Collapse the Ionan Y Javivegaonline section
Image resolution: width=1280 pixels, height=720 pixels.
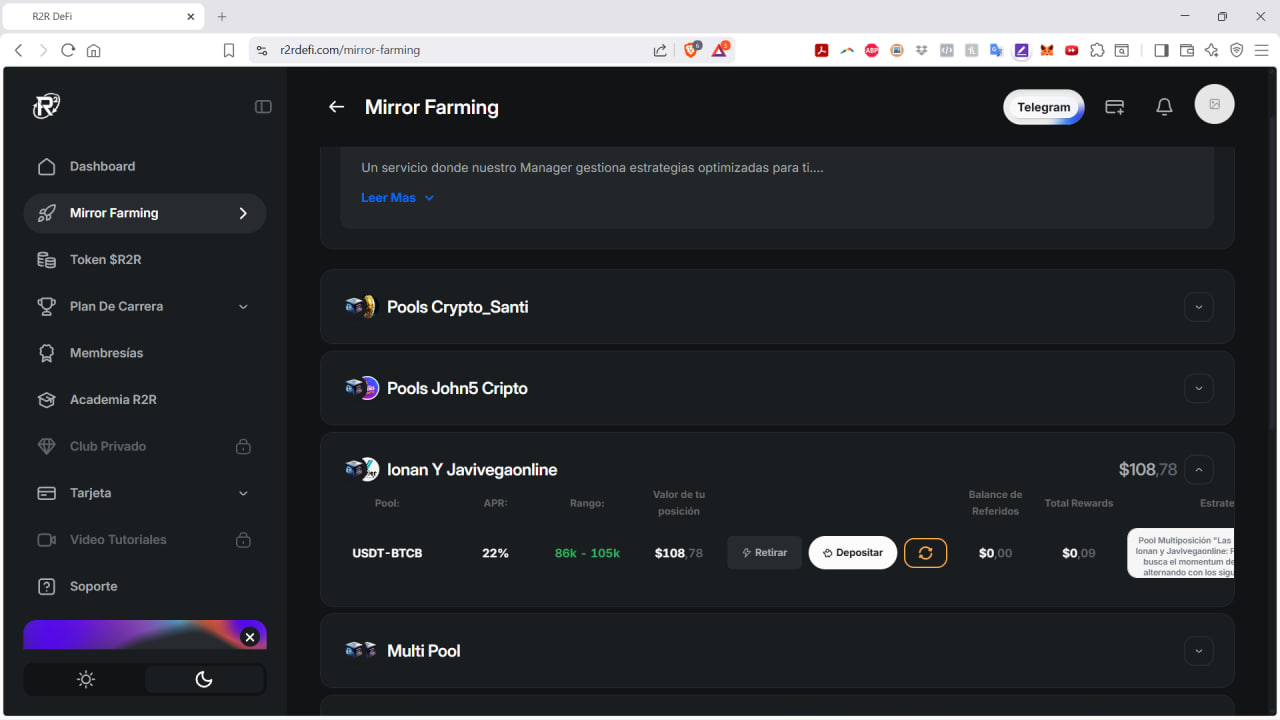click(x=1198, y=469)
